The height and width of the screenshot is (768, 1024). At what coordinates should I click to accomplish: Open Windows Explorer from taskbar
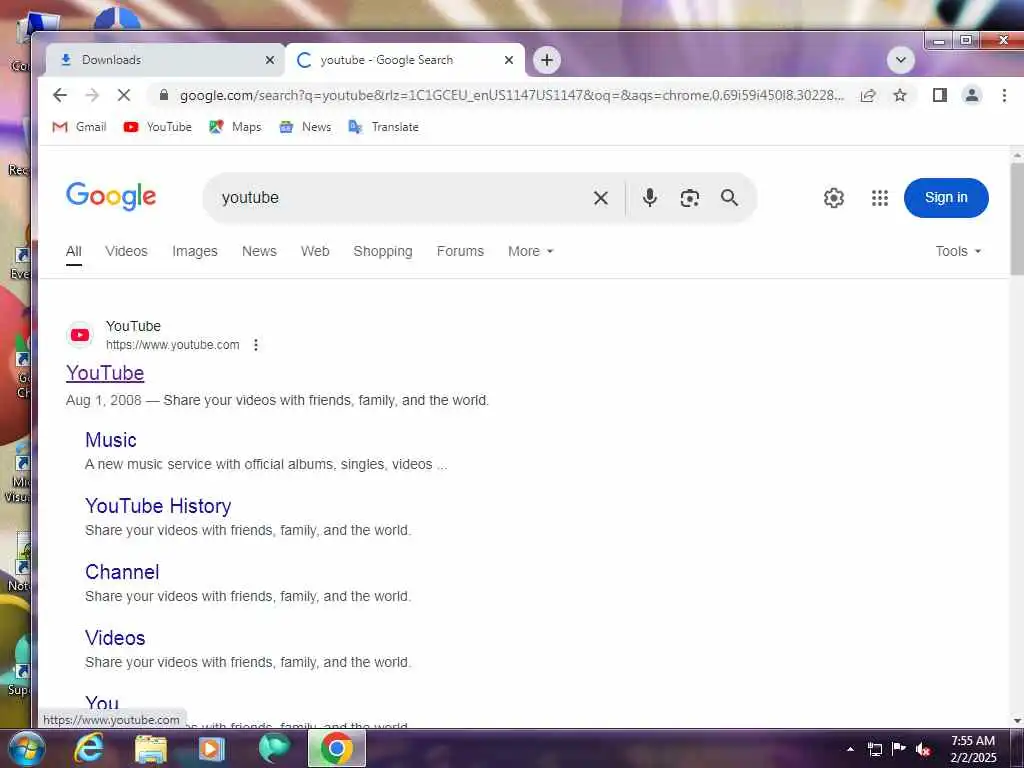[x=151, y=749]
